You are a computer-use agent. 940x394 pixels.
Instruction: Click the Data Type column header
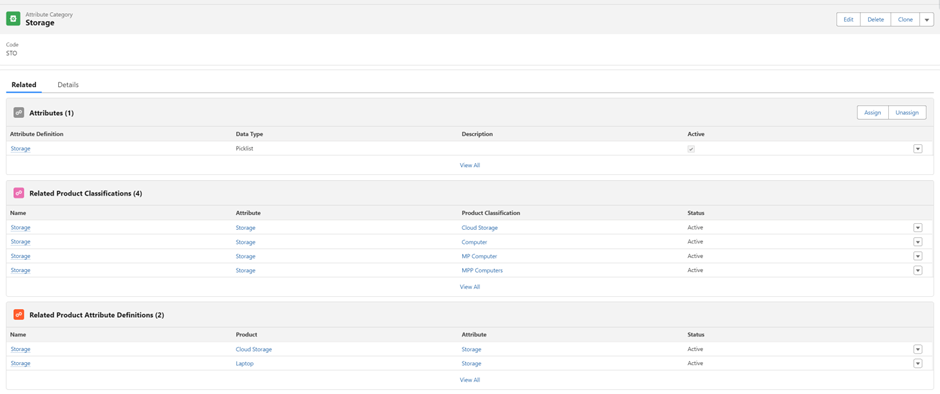pyautogui.click(x=249, y=134)
